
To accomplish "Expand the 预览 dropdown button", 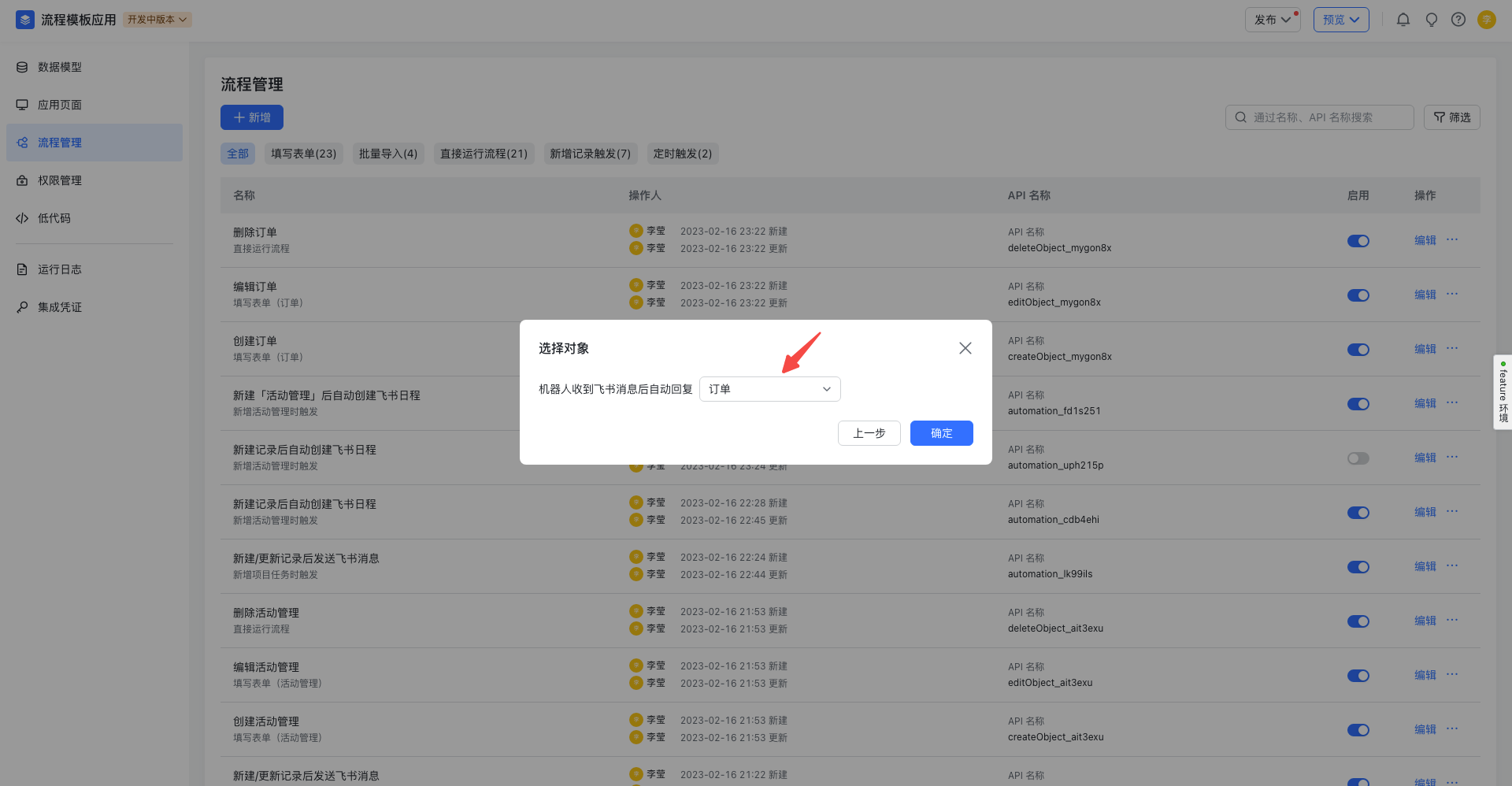I will 1341,20.
